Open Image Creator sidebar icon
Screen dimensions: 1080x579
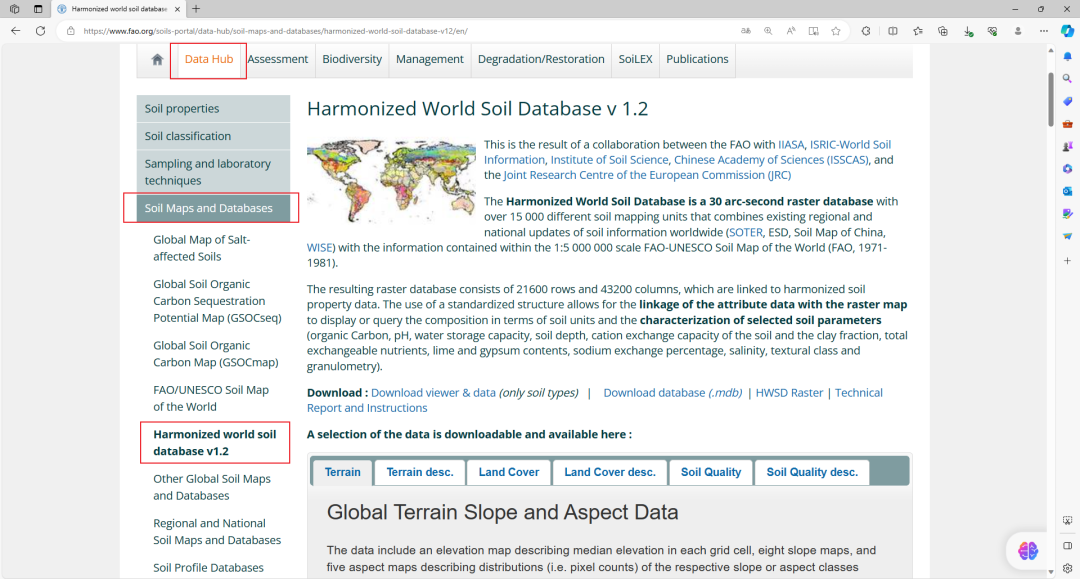coord(1068,214)
